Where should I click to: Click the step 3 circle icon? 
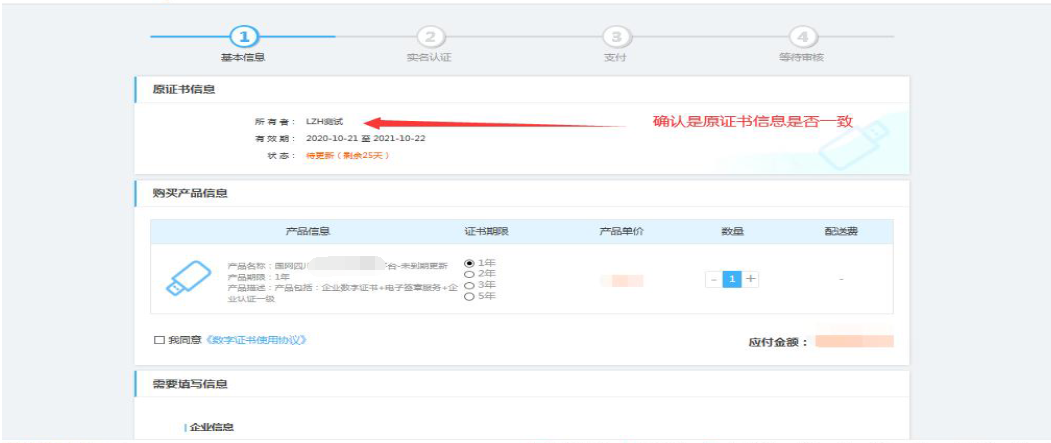[x=616, y=37]
